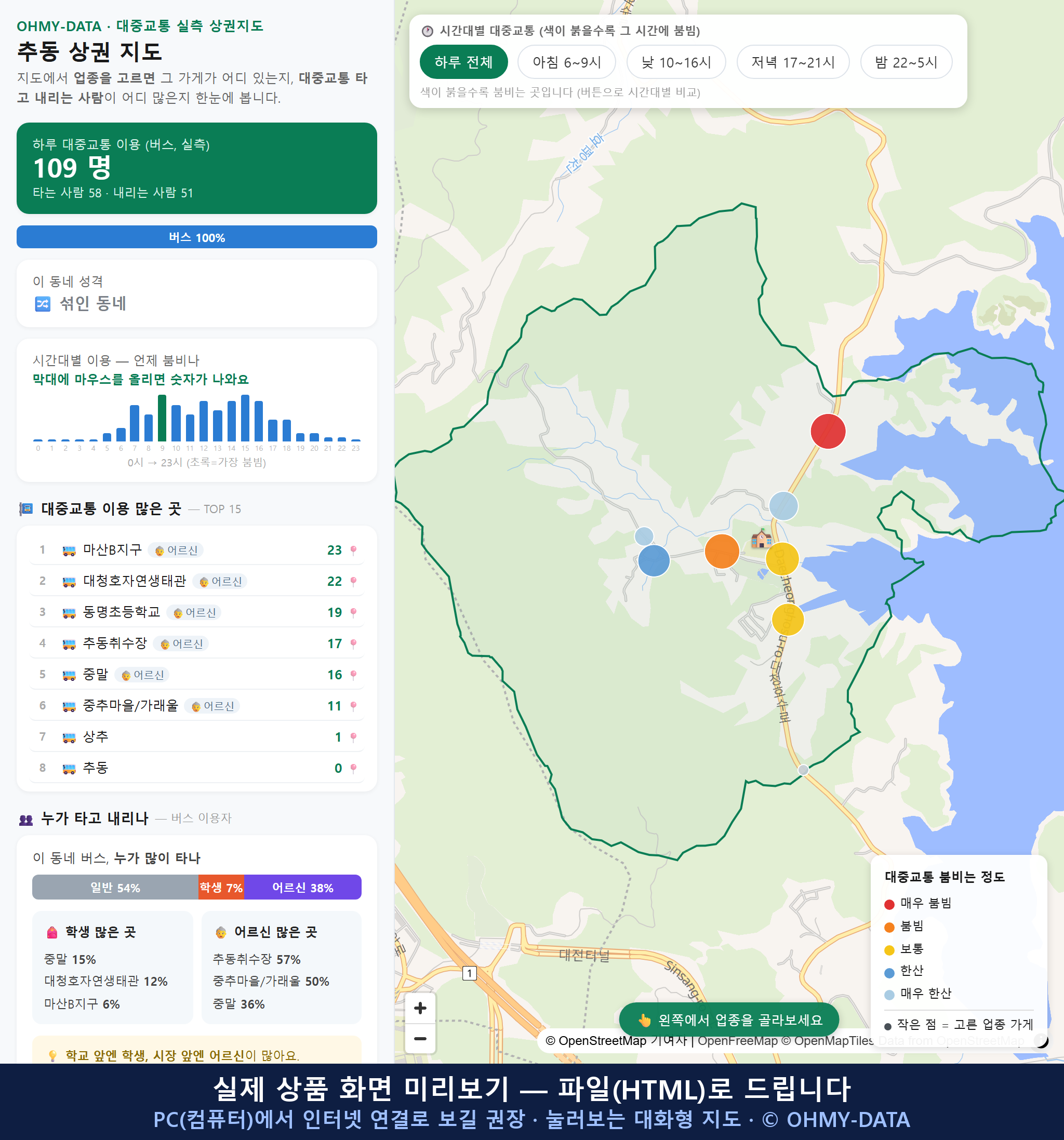Select the 아침 6~9시 time filter
Screen dimensions: 1064x1140
(567, 62)
